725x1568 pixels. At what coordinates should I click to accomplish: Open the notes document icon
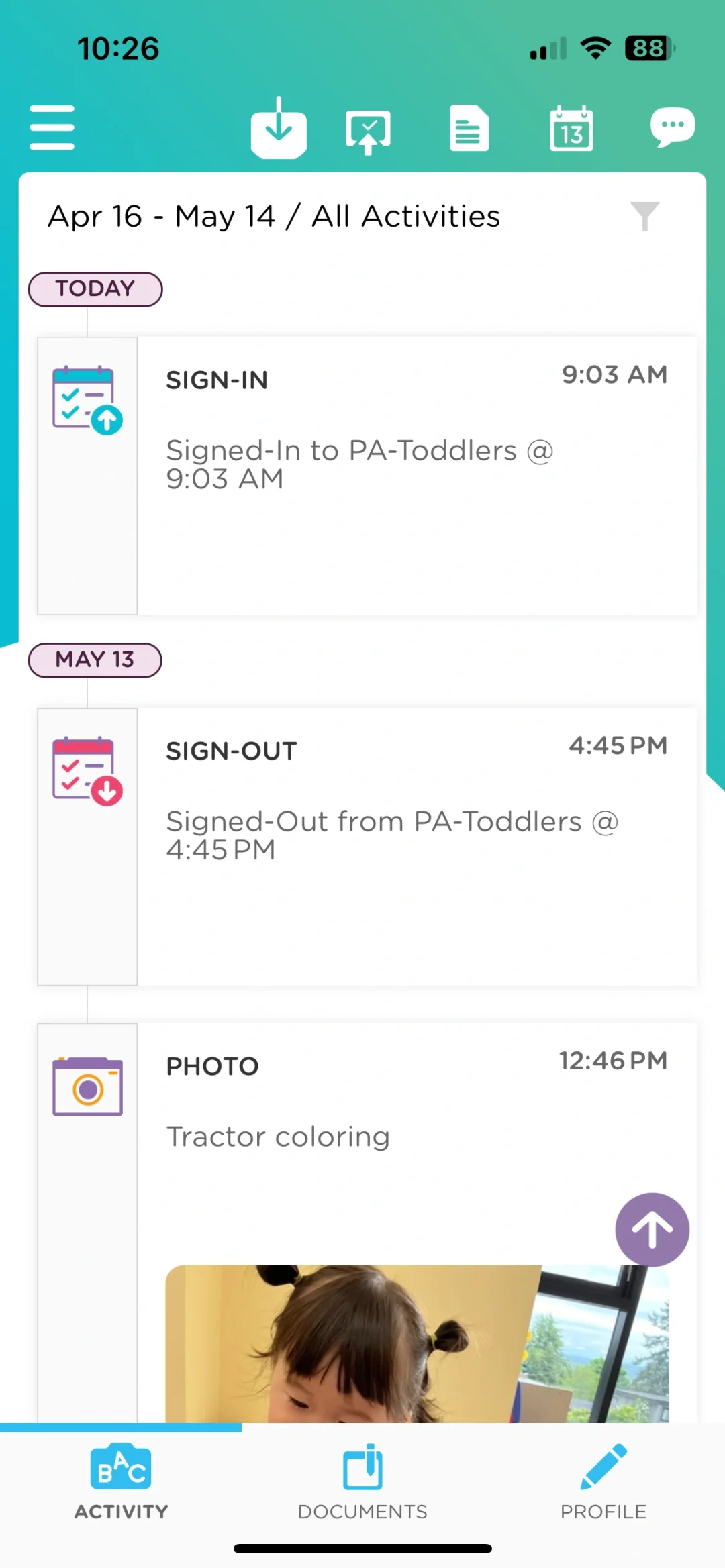[469, 127]
